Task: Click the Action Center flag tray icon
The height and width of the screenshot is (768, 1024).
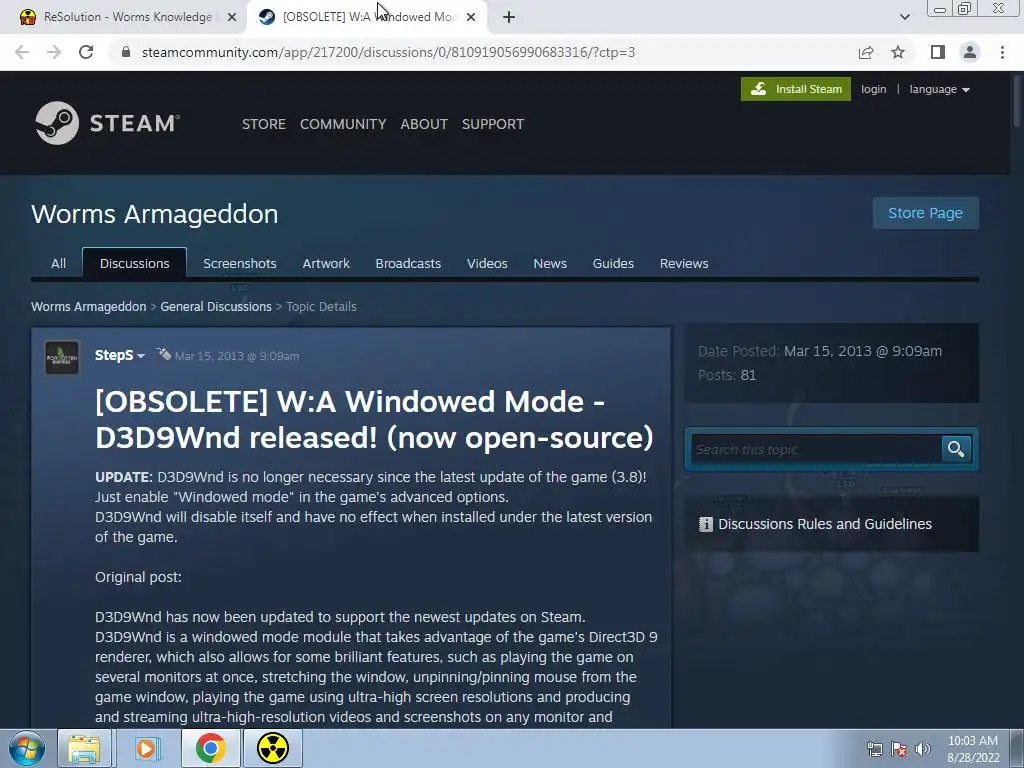Action: pos(899,749)
